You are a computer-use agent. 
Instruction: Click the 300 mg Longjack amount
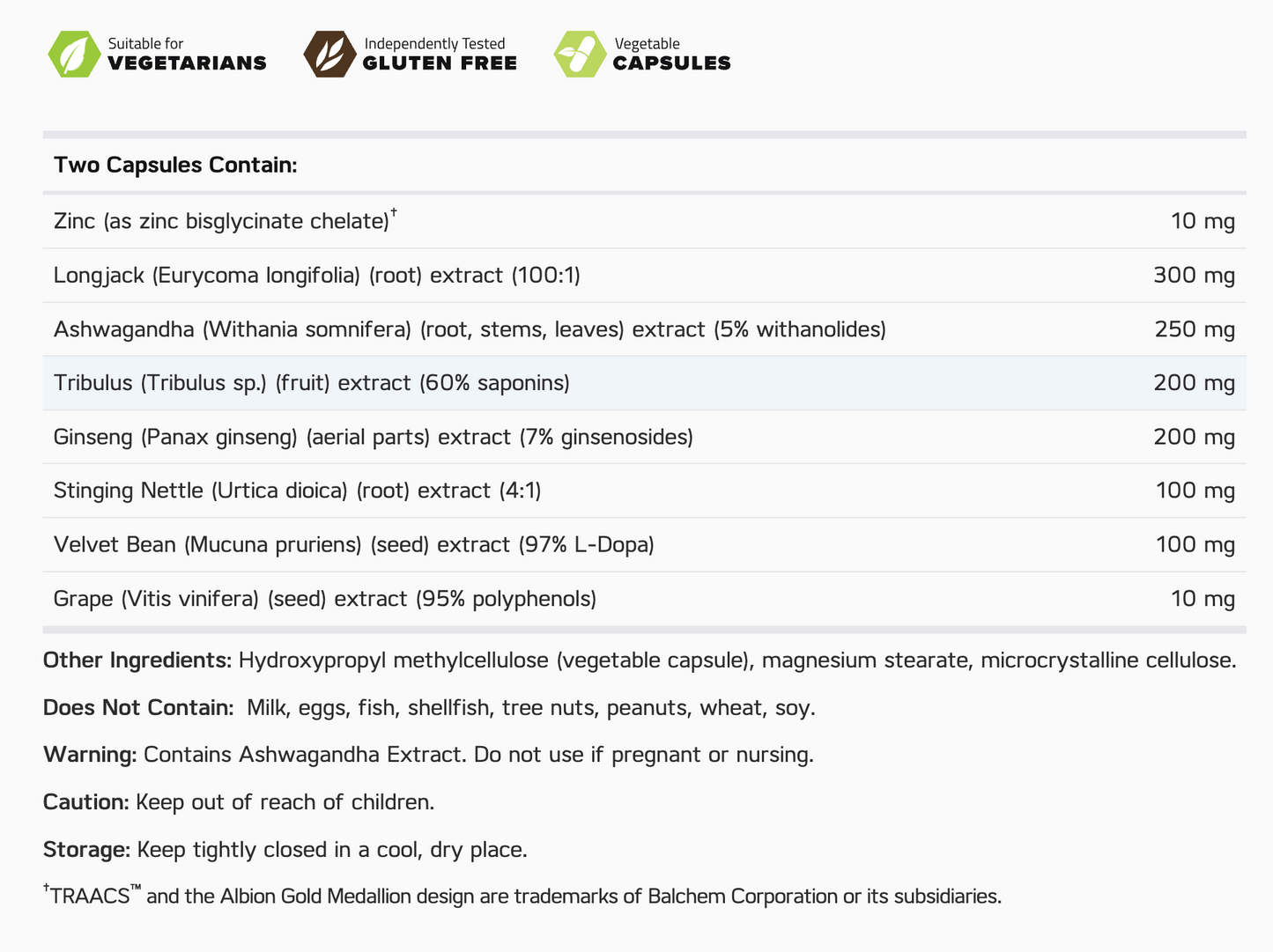(1194, 276)
